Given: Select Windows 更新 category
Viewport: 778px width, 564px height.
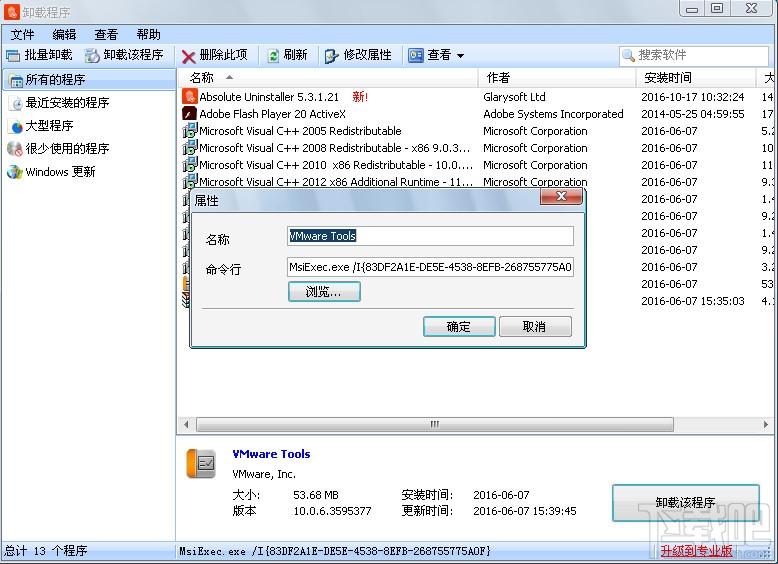Looking at the screenshot, I should [x=61, y=172].
